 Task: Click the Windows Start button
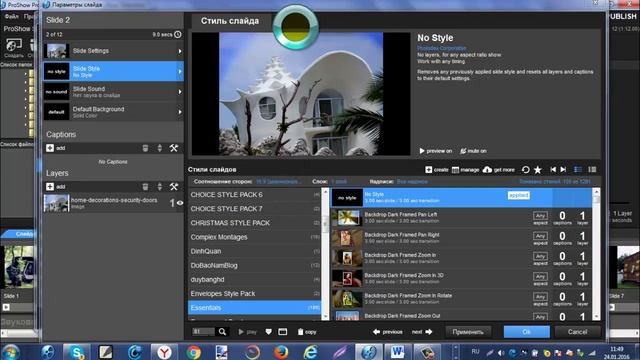point(10,352)
